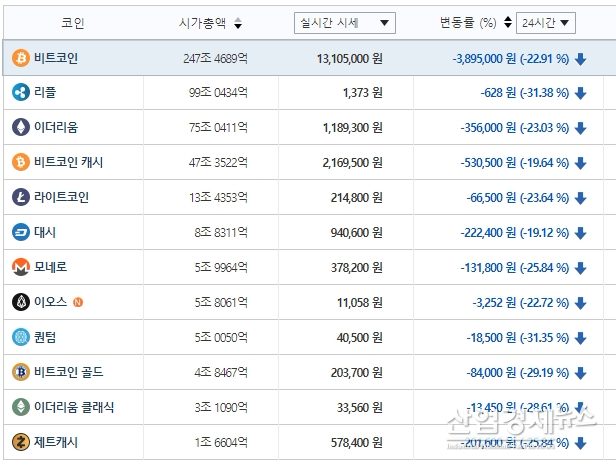This screenshot has height=468, width=616.
Task: Sort by 시가총액 column arrows
Action: (x=237, y=23)
